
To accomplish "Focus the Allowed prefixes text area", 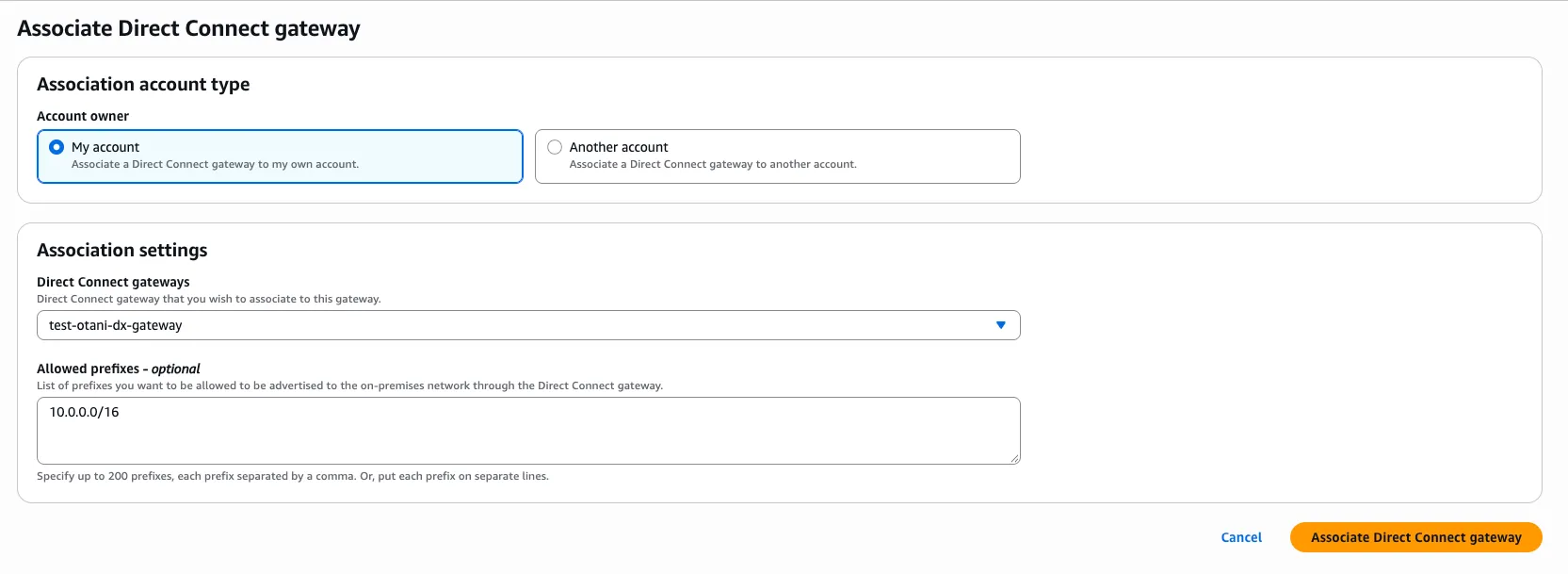I will pyautogui.click(x=528, y=431).
